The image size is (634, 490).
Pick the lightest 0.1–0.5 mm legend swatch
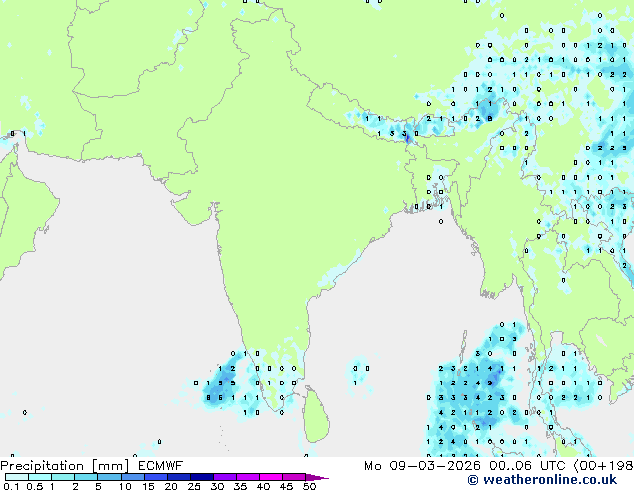tap(17, 477)
